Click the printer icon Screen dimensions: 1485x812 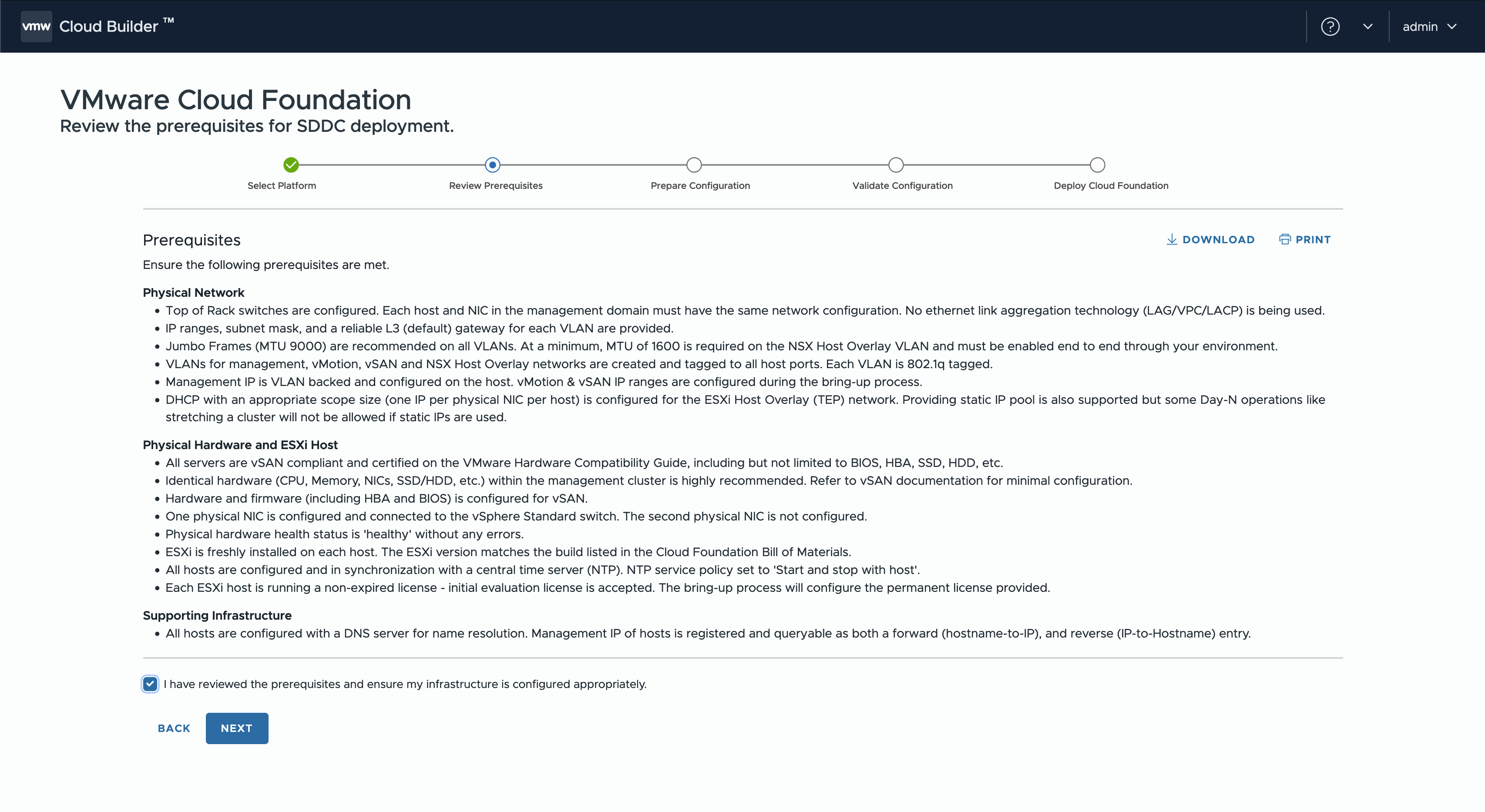[x=1284, y=239]
